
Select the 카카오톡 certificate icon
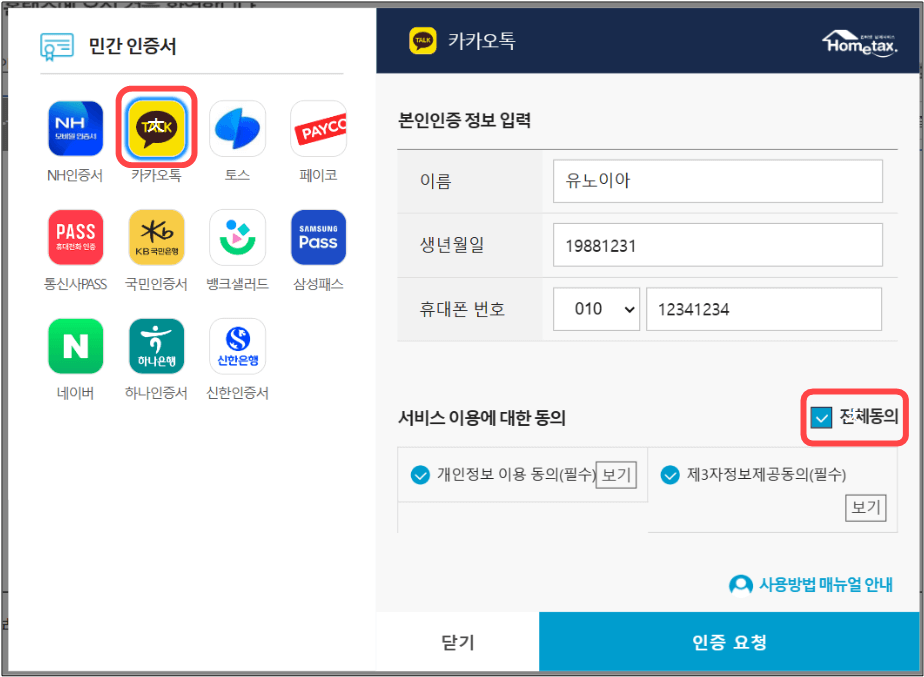pyautogui.click(x=154, y=128)
